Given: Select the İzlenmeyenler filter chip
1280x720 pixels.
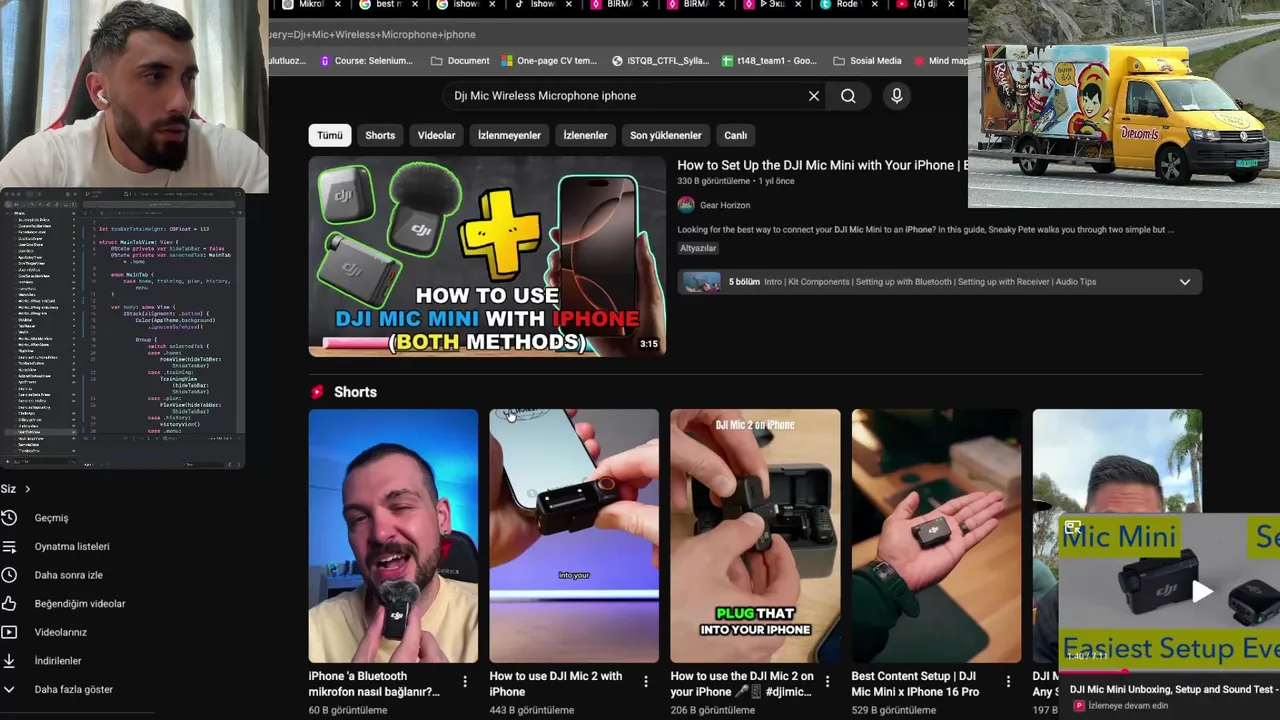Looking at the screenshot, I should [x=509, y=135].
